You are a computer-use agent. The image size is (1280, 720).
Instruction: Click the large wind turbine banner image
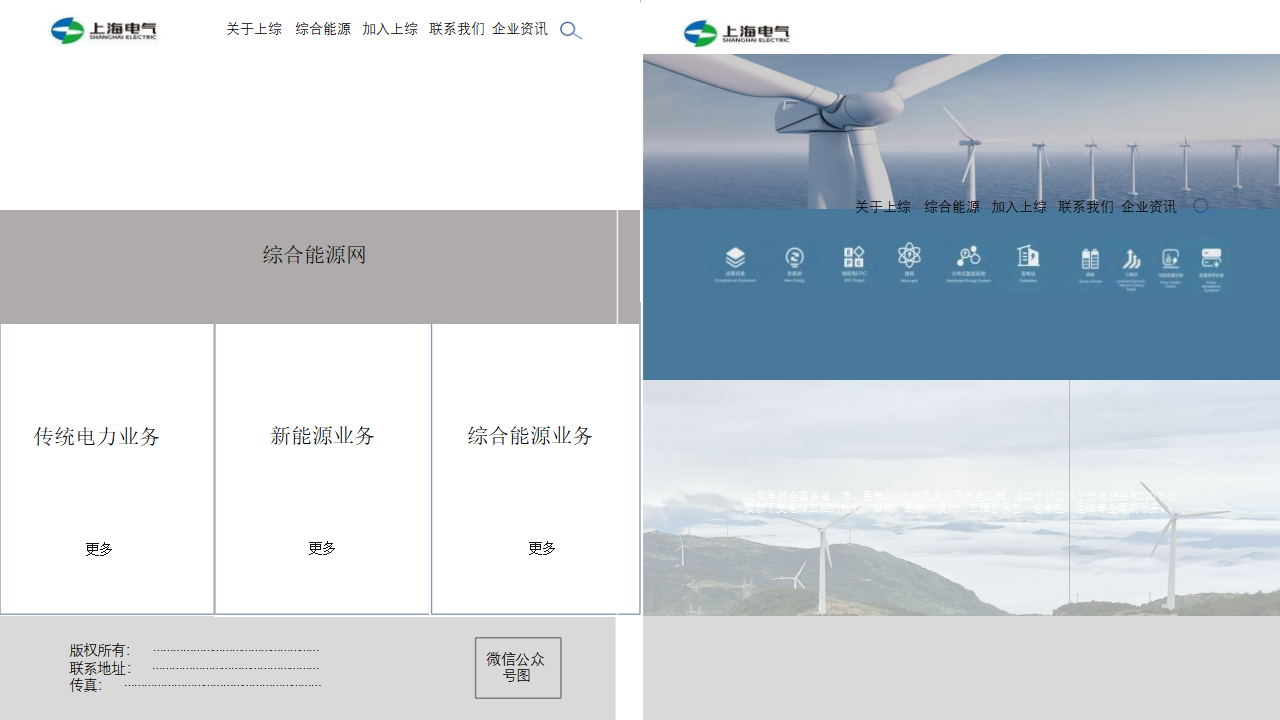(961, 131)
